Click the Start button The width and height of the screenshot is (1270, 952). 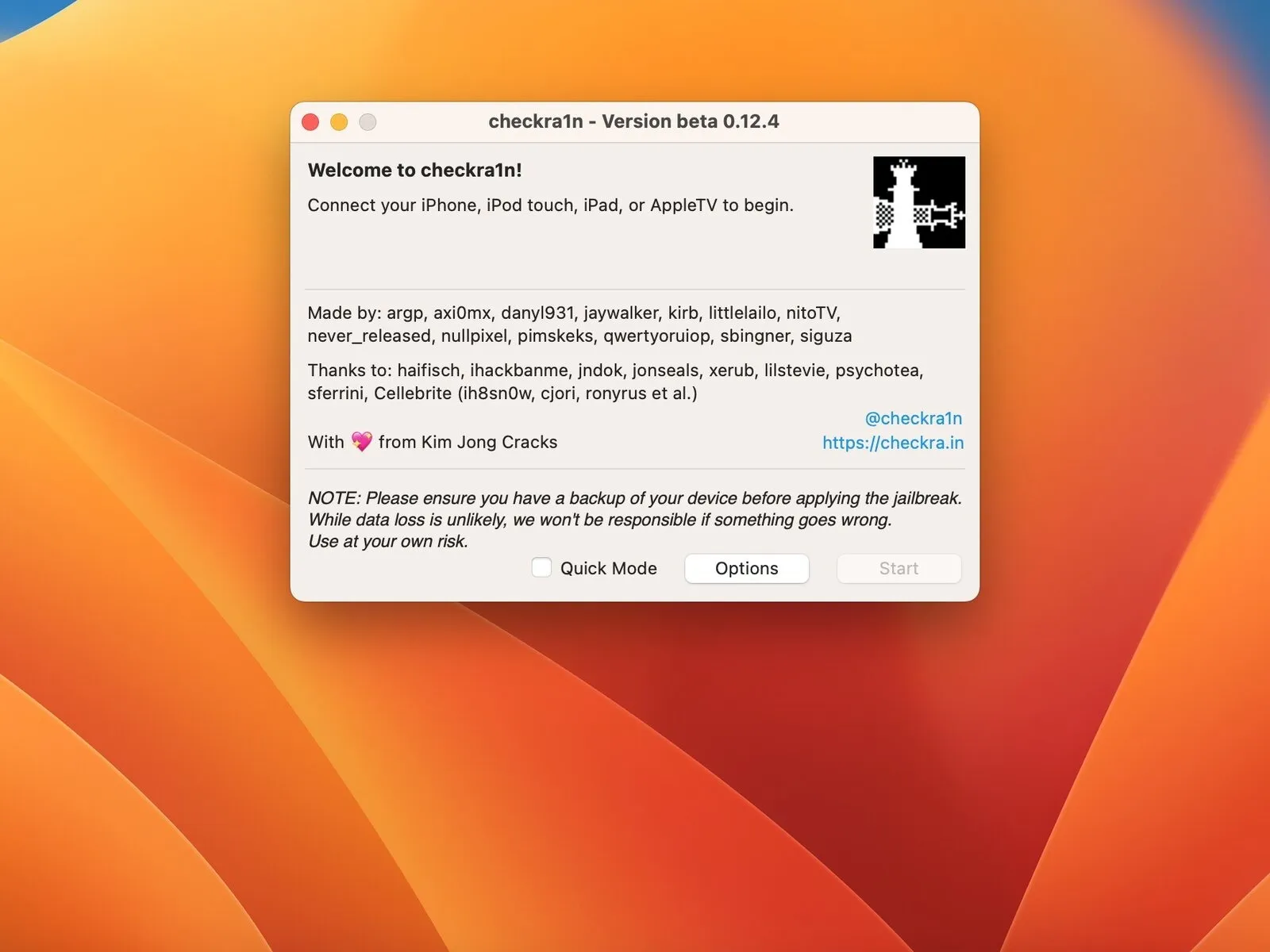[899, 568]
